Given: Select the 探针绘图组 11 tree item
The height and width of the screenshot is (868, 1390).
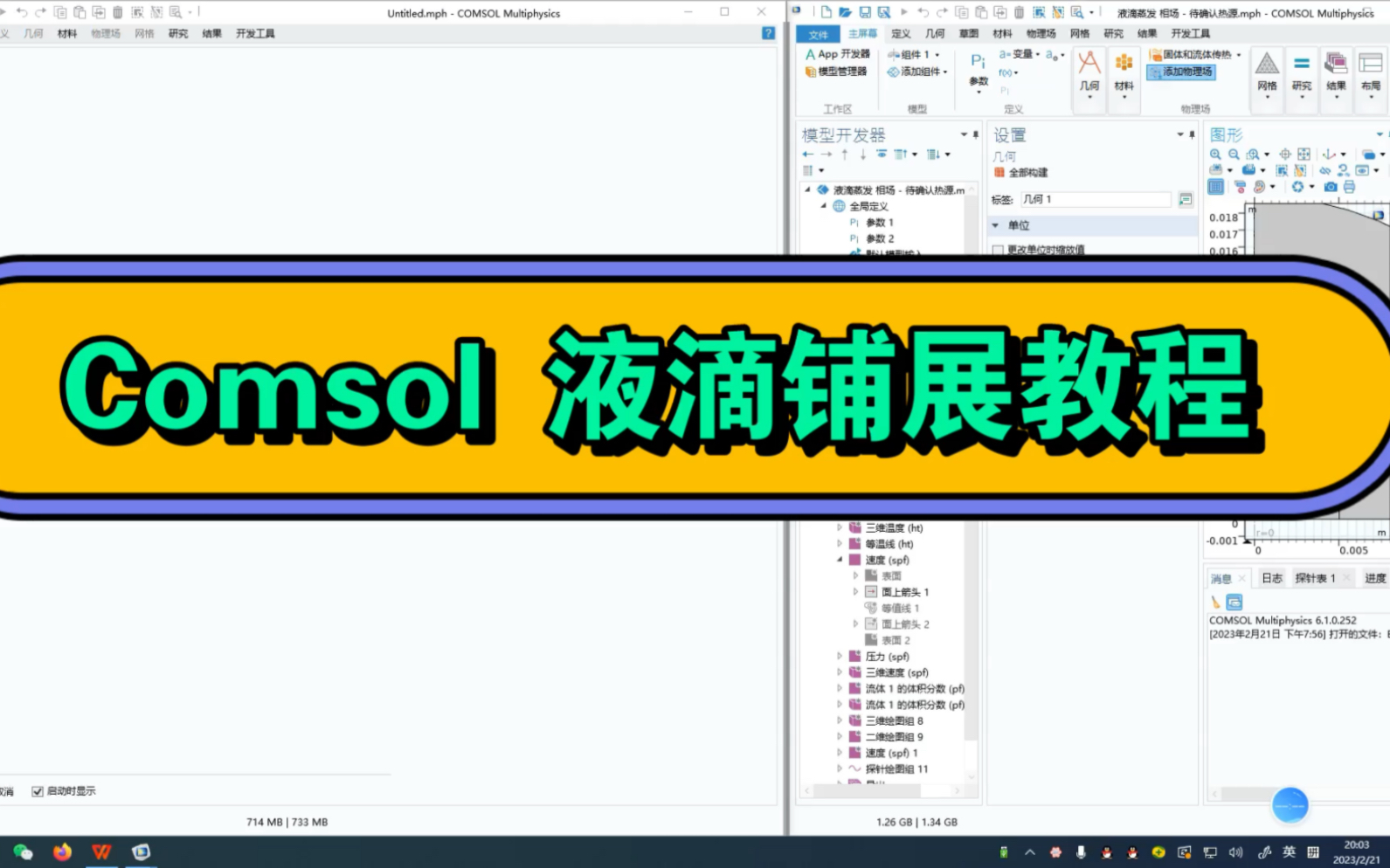Looking at the screenshot, I should [896, 769].
